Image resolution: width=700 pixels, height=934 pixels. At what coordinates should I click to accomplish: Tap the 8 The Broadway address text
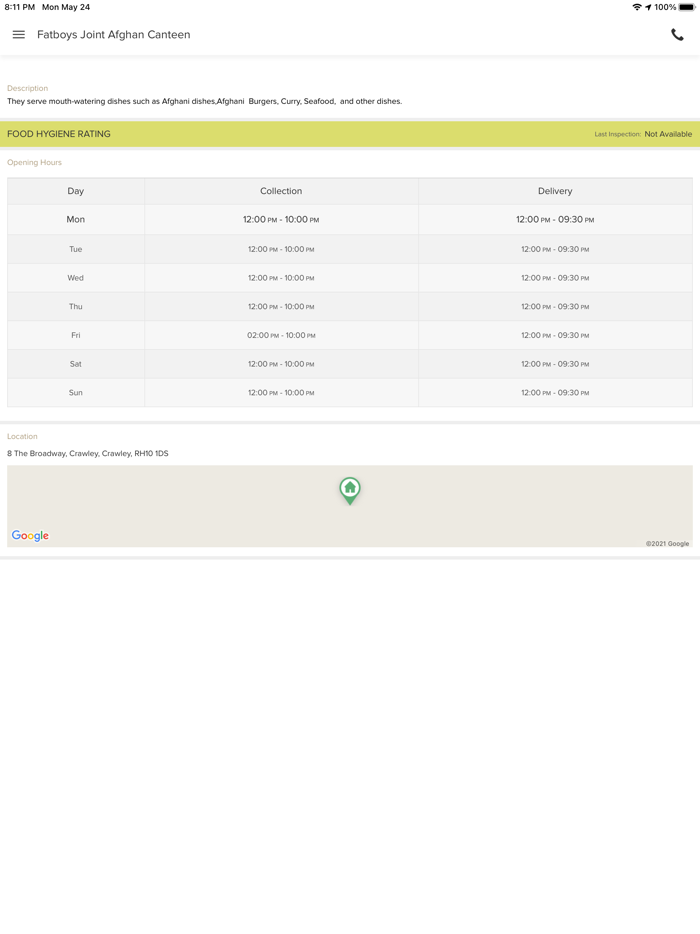(x=88, y=453)
